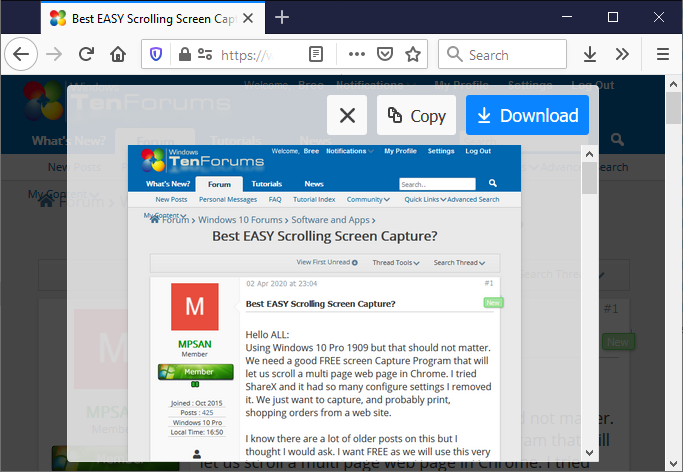Expand Search Thread dropdown
This screenshot has height=472, width=683.
pos(459,263)
